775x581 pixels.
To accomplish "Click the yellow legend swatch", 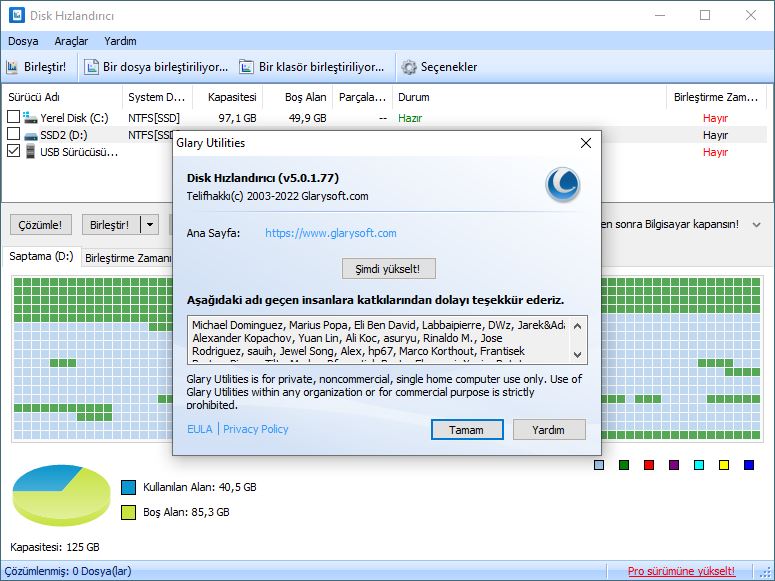I will (x=724, y=465).
